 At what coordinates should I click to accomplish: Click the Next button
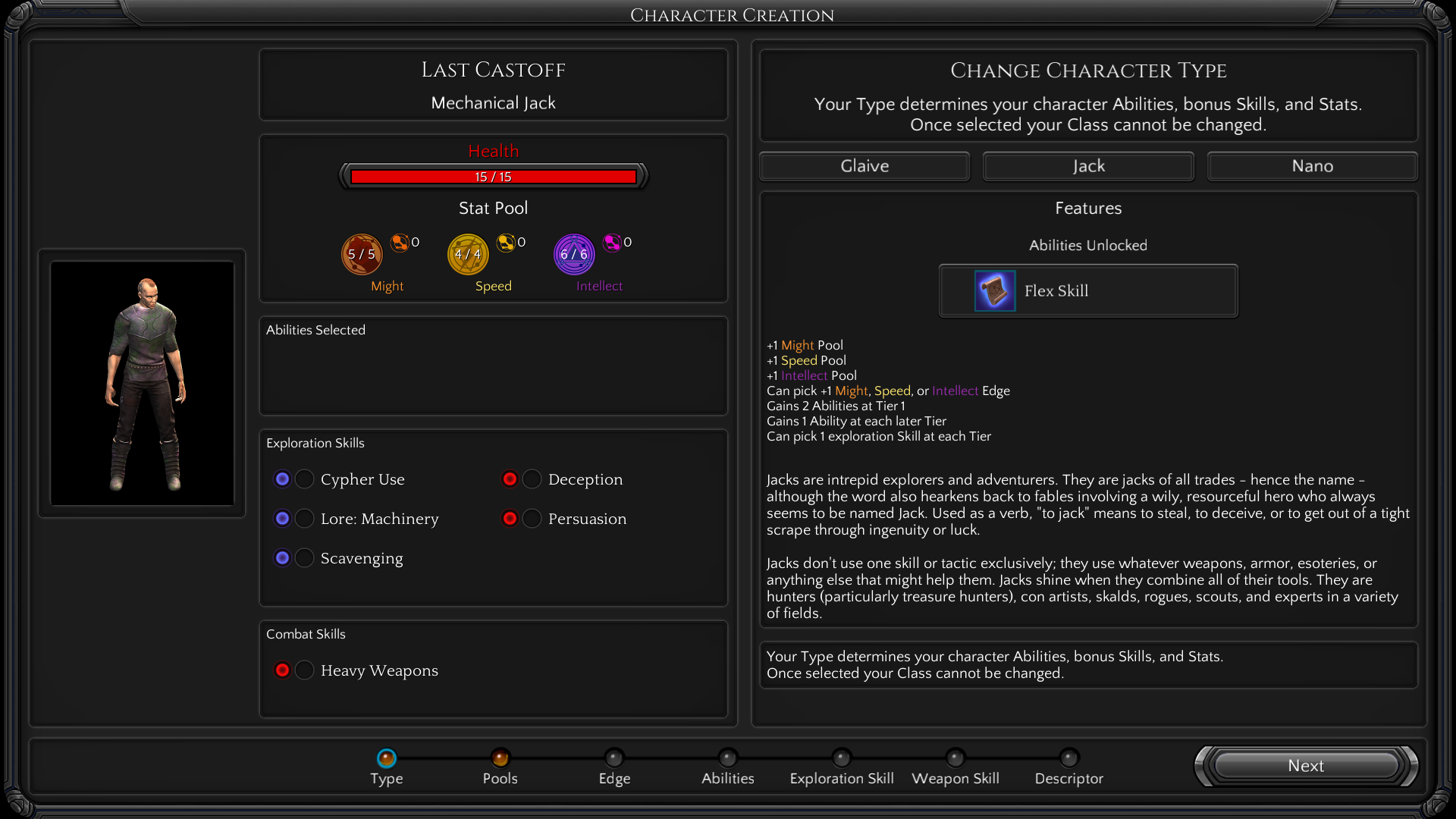pos(1306,766)
